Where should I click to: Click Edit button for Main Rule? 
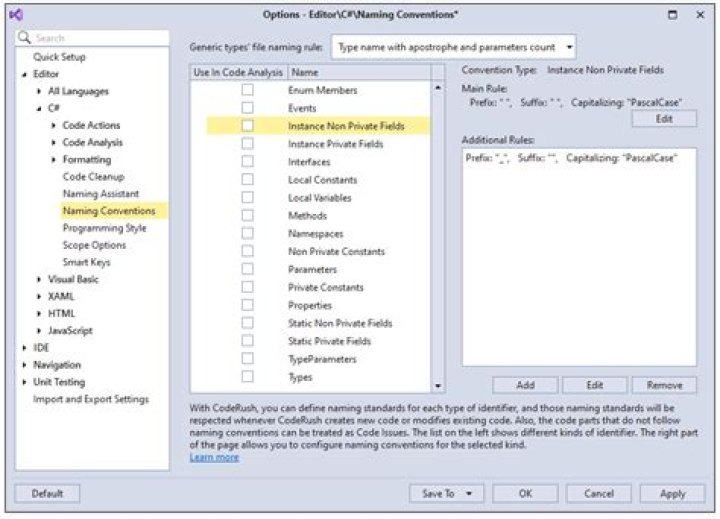(x=664, y=119)
